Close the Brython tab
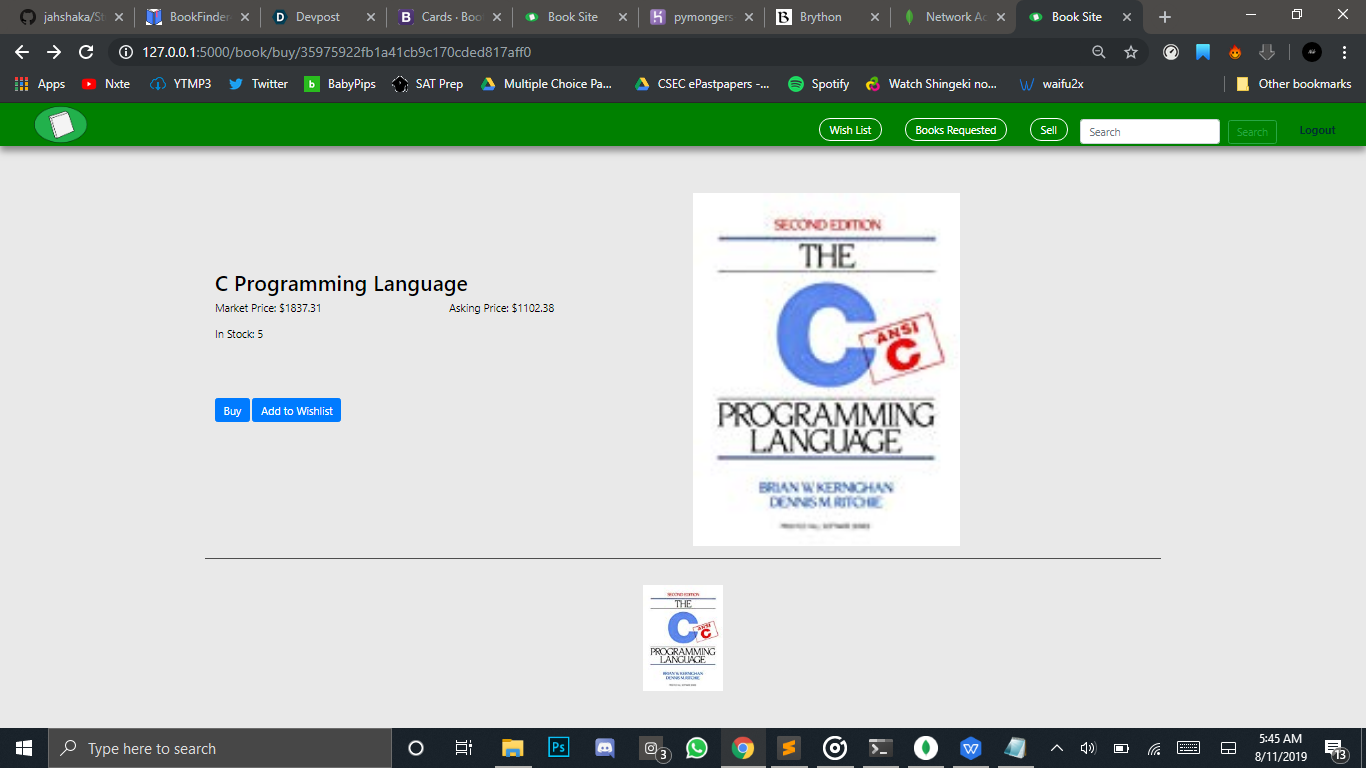 point(875,17)
